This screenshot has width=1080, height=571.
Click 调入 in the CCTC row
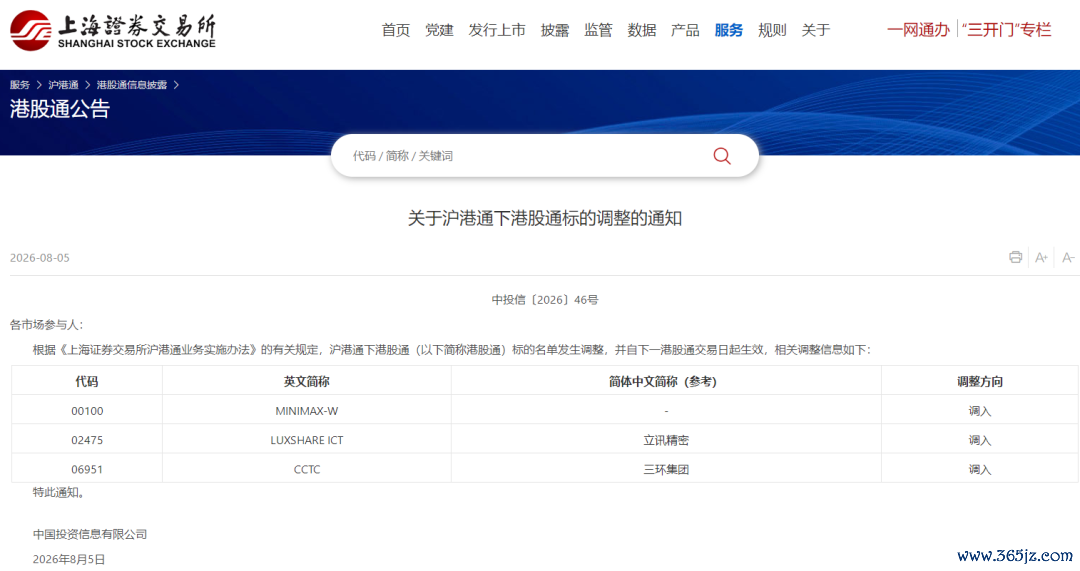coord(979,470)
